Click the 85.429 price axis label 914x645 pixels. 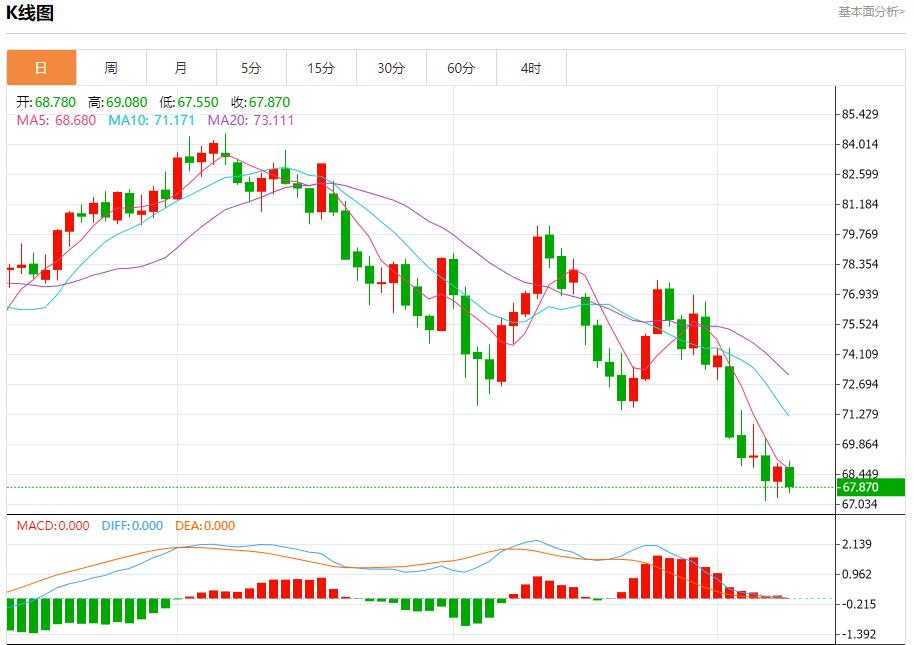(860, 114)
